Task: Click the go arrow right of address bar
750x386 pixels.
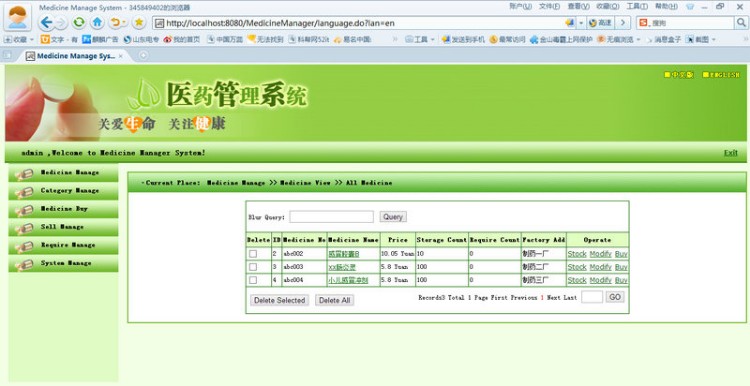Action: pyautogui.click(x=623, y=22)
